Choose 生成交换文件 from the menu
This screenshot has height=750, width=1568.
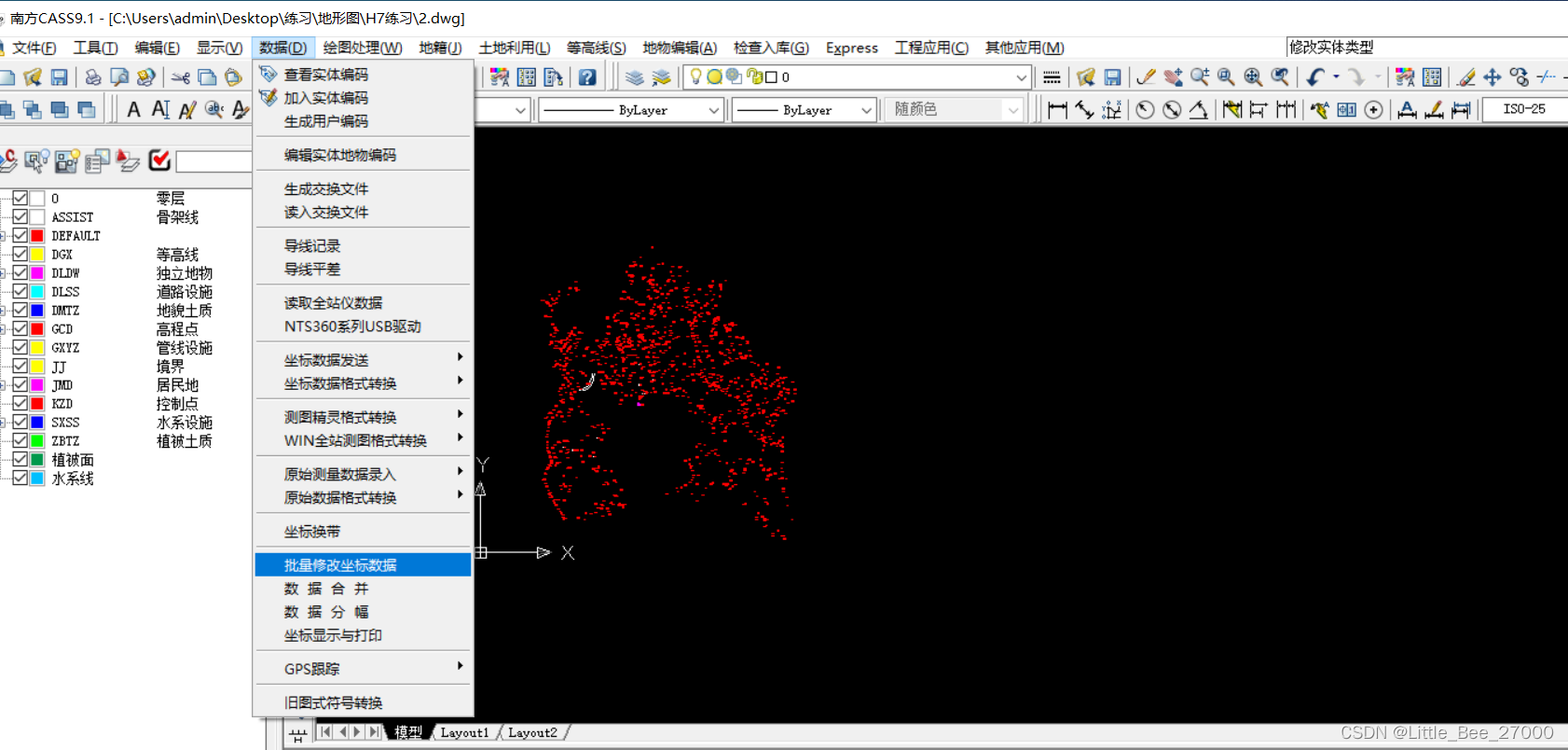pyautogui.click(x=363, y=188)
